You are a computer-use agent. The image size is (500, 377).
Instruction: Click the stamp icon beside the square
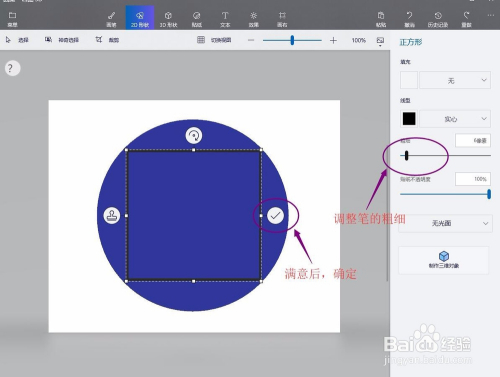pos(112,216)
